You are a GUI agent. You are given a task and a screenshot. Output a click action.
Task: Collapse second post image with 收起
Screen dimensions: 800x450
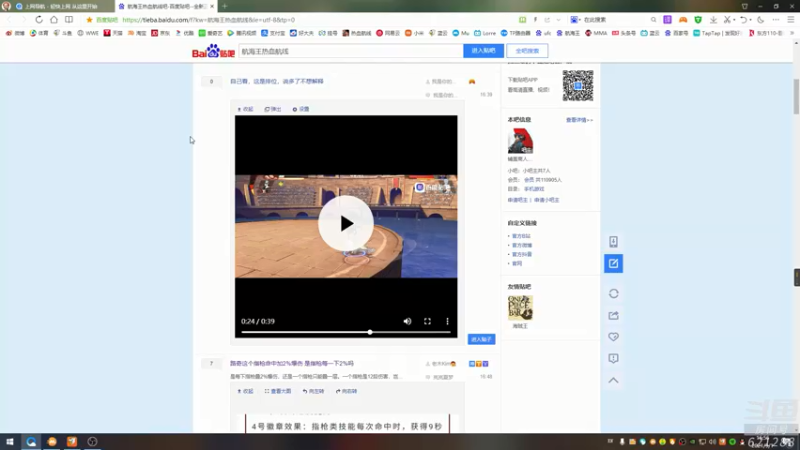[245, 391]
